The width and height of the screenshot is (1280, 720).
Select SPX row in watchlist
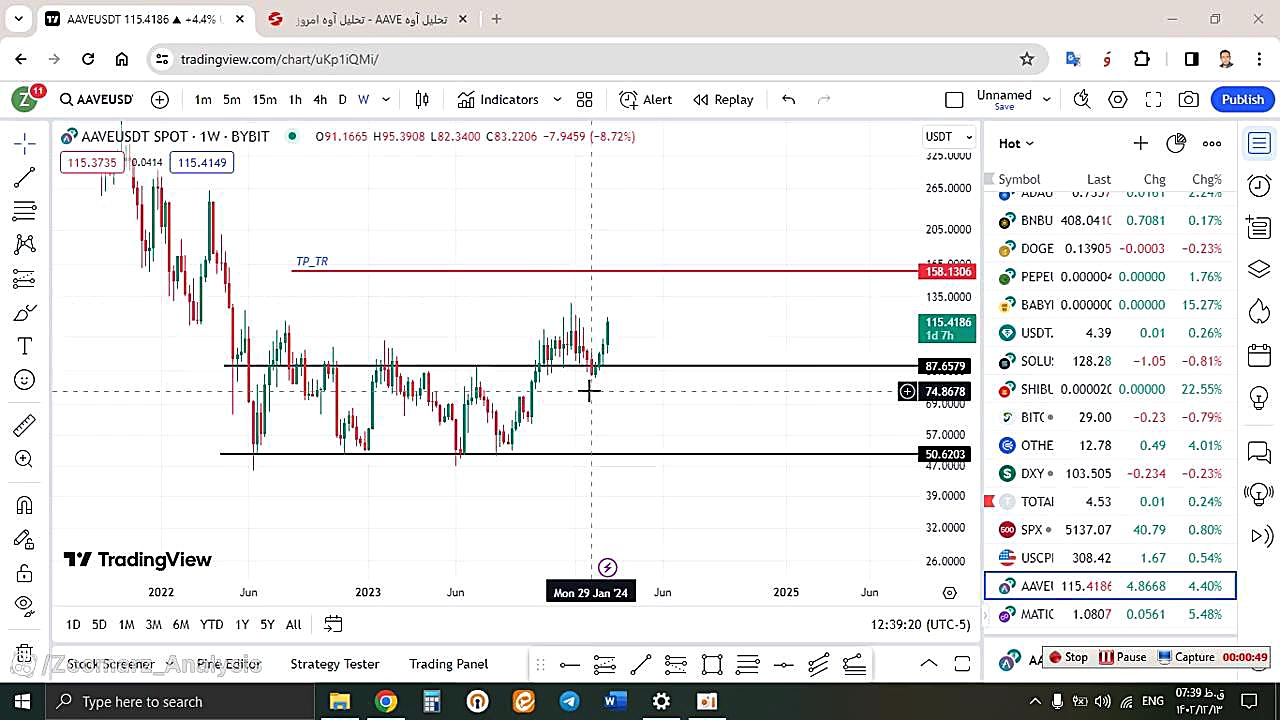1110,529
